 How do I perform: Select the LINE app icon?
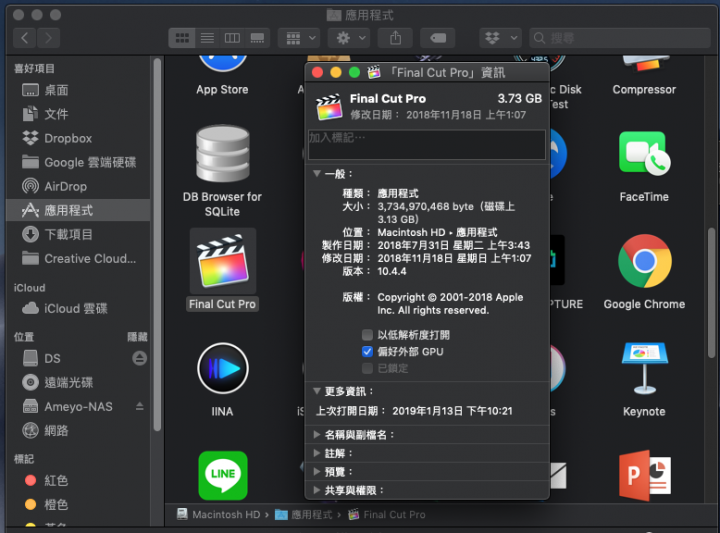[223, 476]
